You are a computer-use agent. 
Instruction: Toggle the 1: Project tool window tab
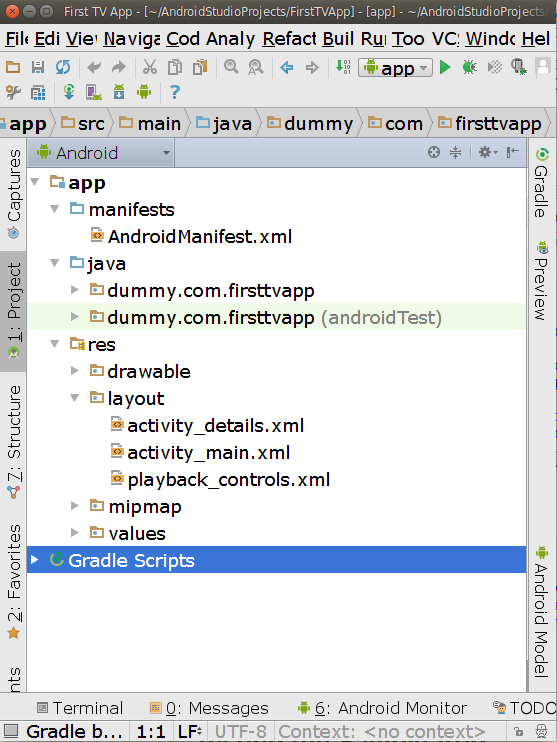pyautogui.click(x=14, y=310)
